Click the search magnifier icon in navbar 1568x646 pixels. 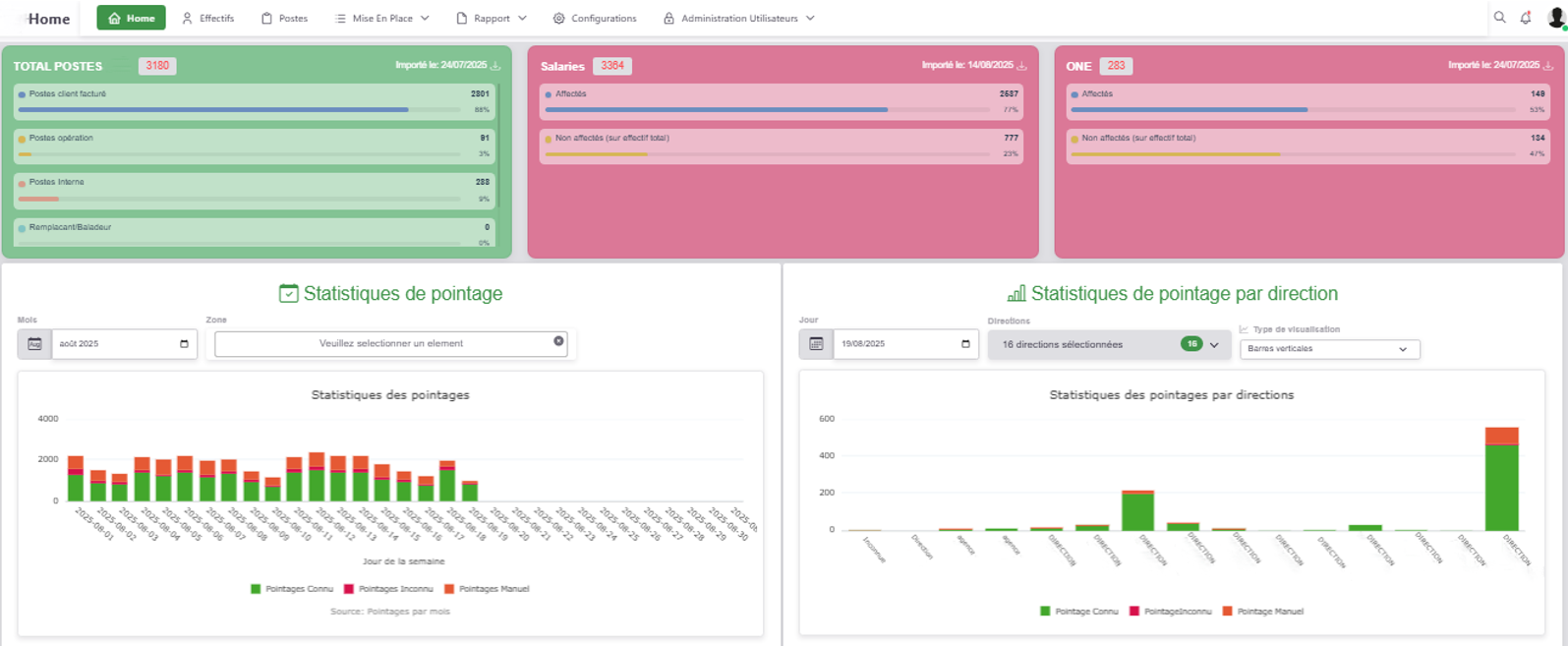coord(1499,18)
